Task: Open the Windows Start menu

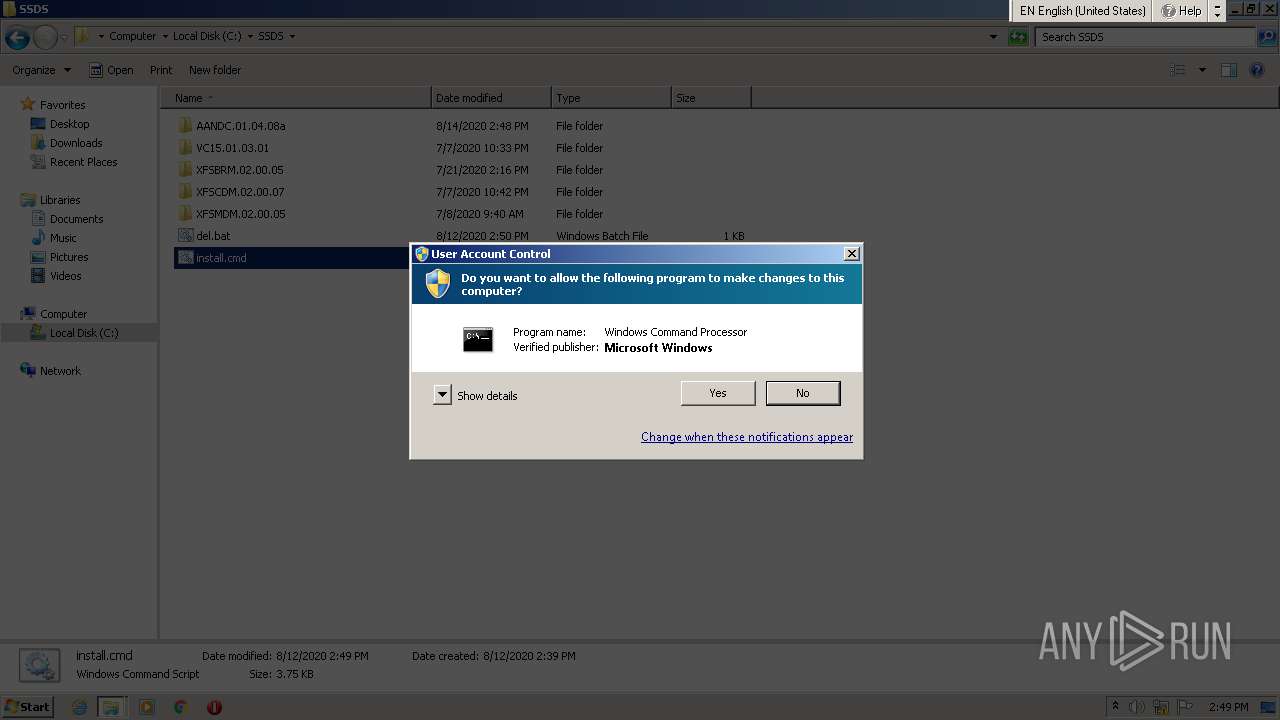Action: 27,707
